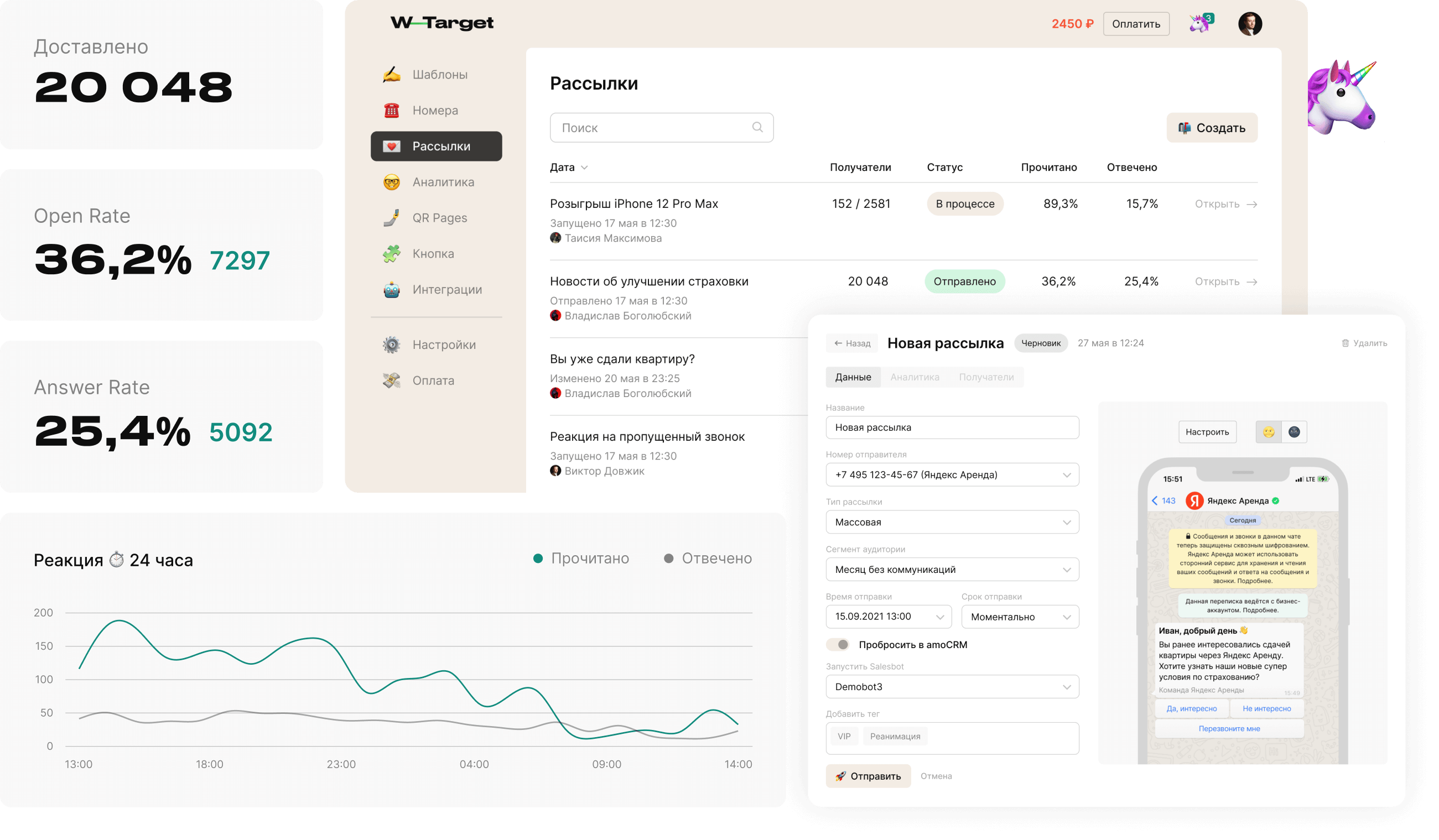Select the dark theme emoji preview toggle

click(1294, 432)
